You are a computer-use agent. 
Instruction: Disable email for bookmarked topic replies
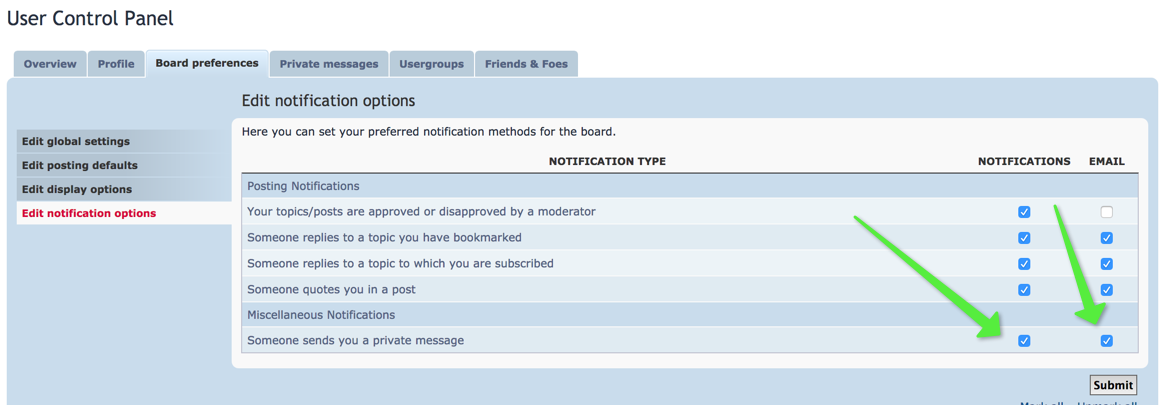point(1106,238)
